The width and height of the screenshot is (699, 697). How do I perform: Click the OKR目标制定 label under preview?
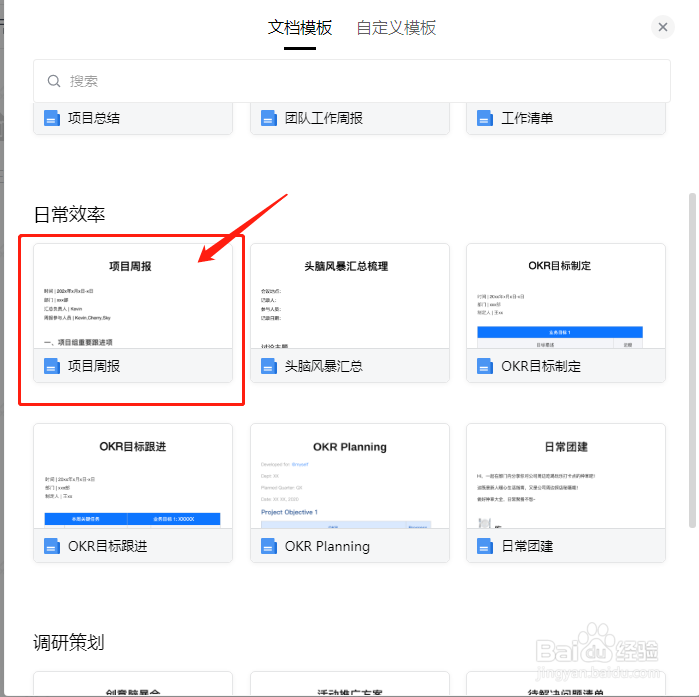coord(541,366)
